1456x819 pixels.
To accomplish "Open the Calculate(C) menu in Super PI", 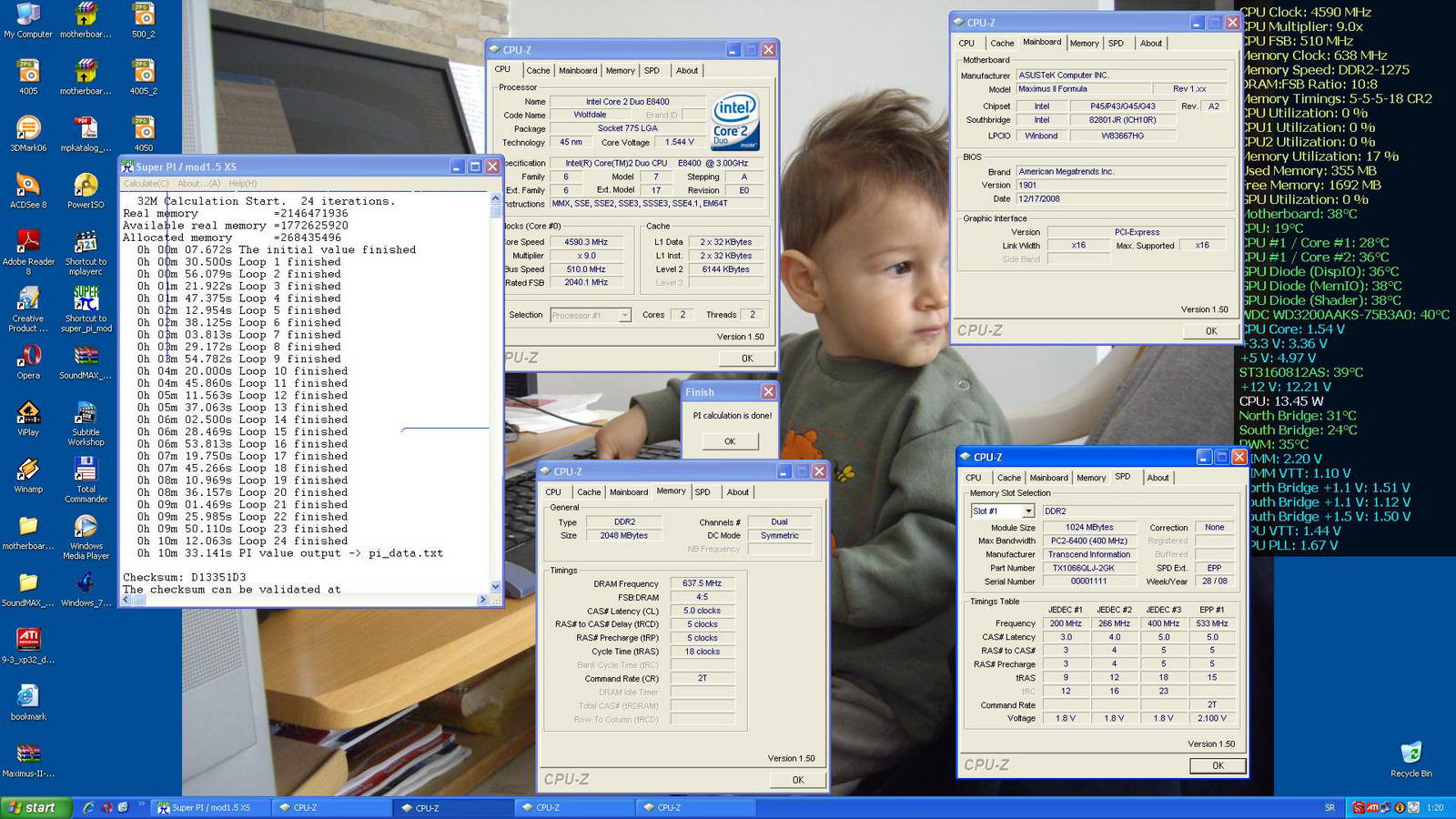I will [147, 184].
